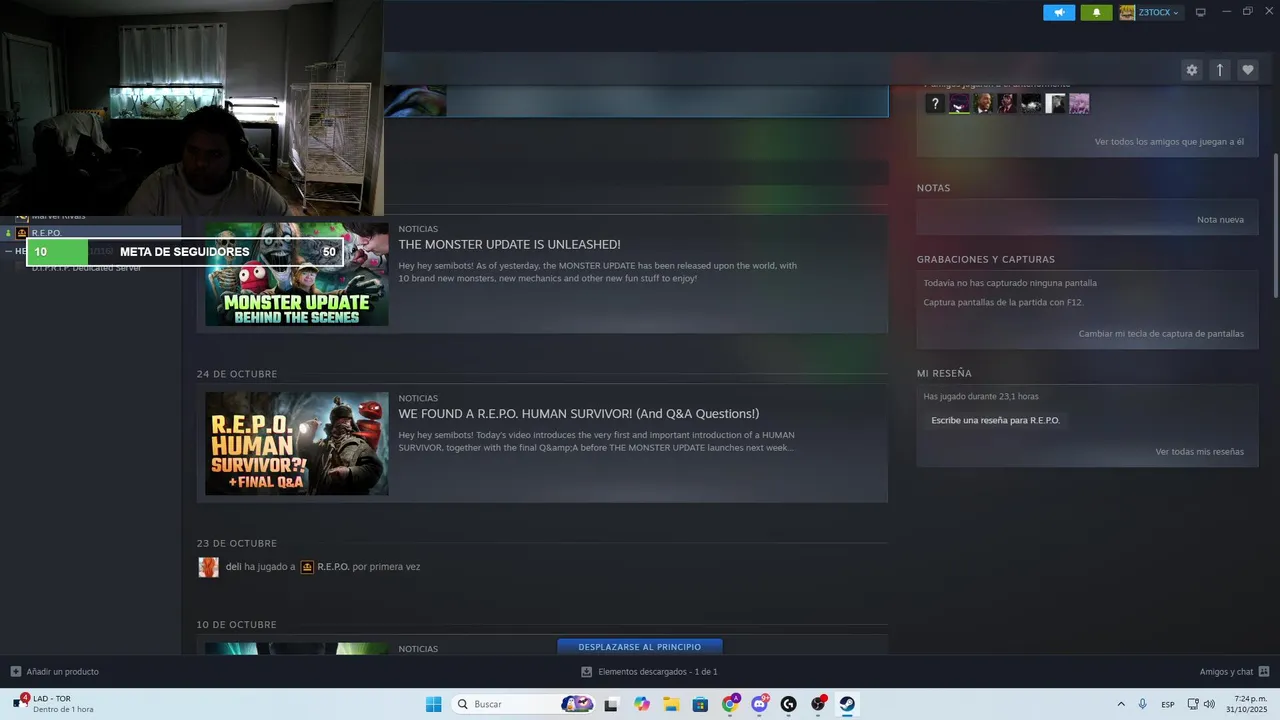
Task: Open the blue megaphone announcements button
Action: (1059, 12)
